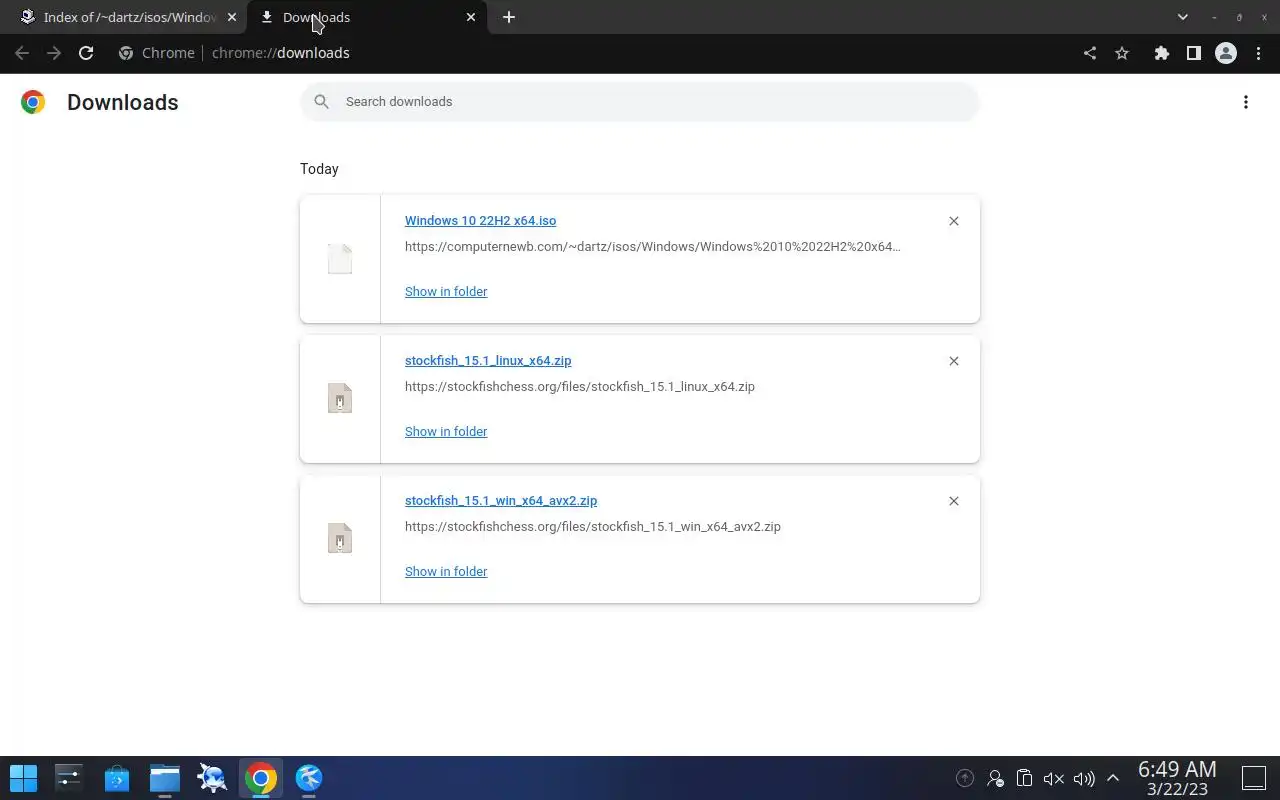Open a new tab with plus button
The height and width of the screenshot is (800, 1280).
[509, 17]
